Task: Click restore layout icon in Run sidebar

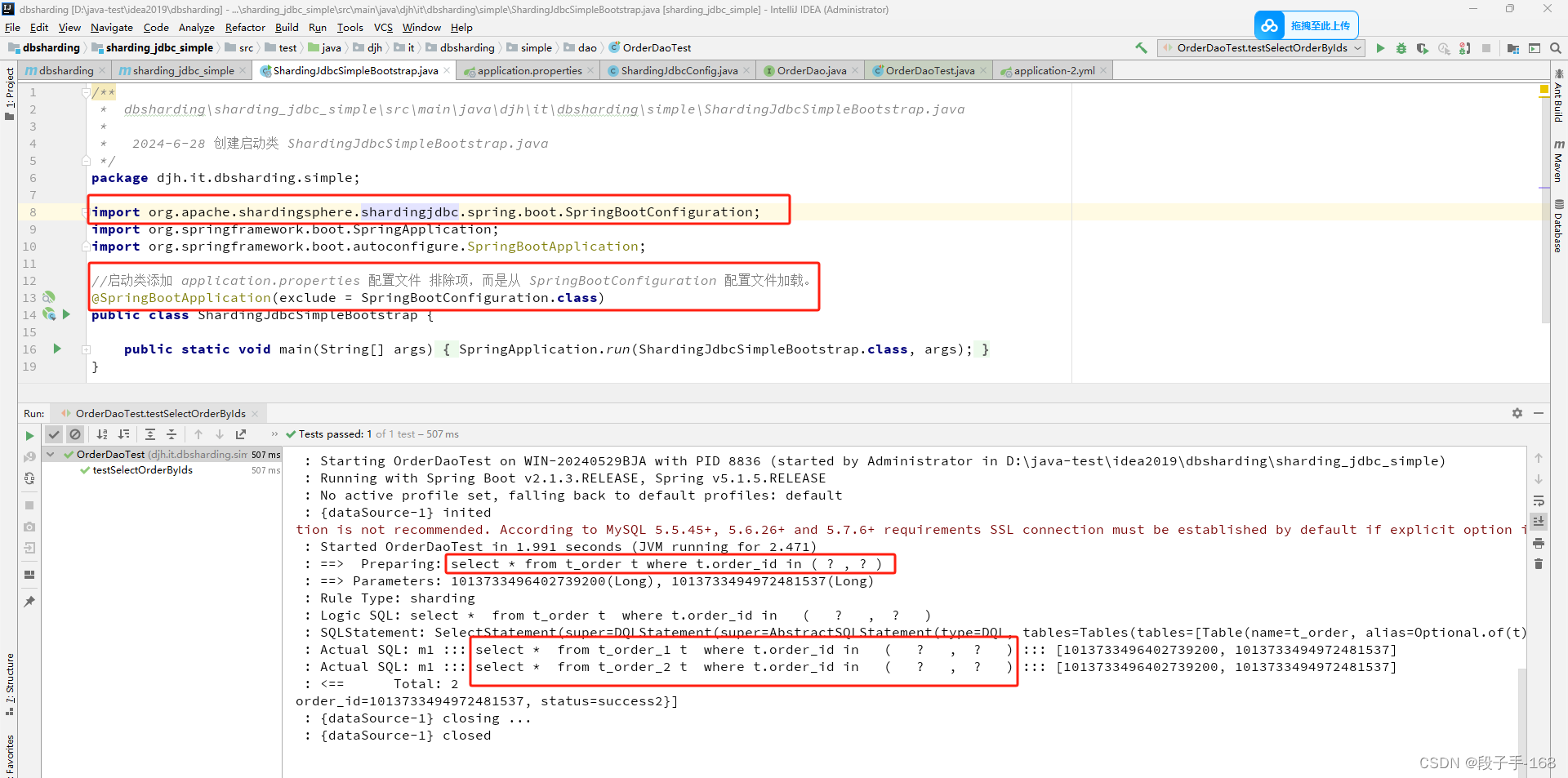Action: tap(29, 575)
